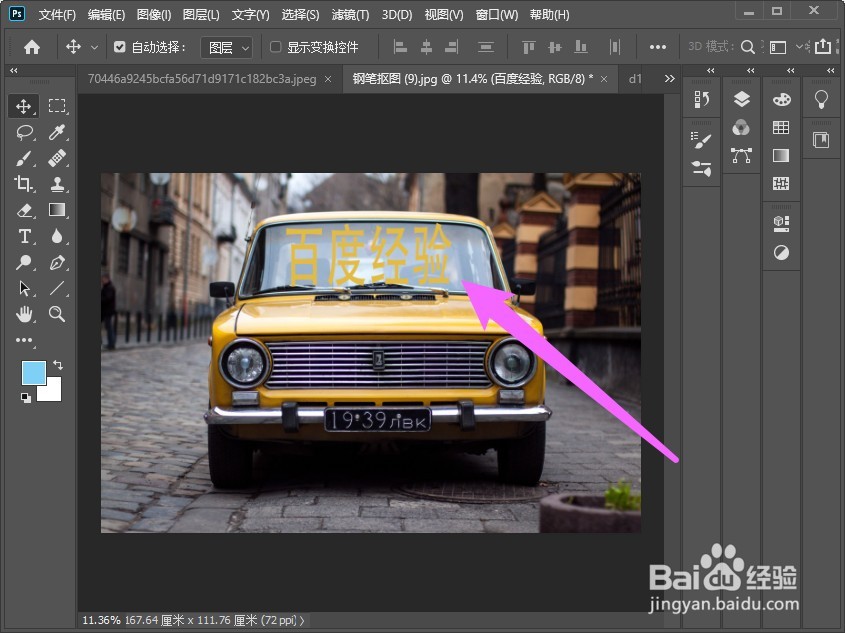This screenshot has width=845, height=633.
Task: Open the 滤镜(T) menu
Action: [x=350, y=15]
